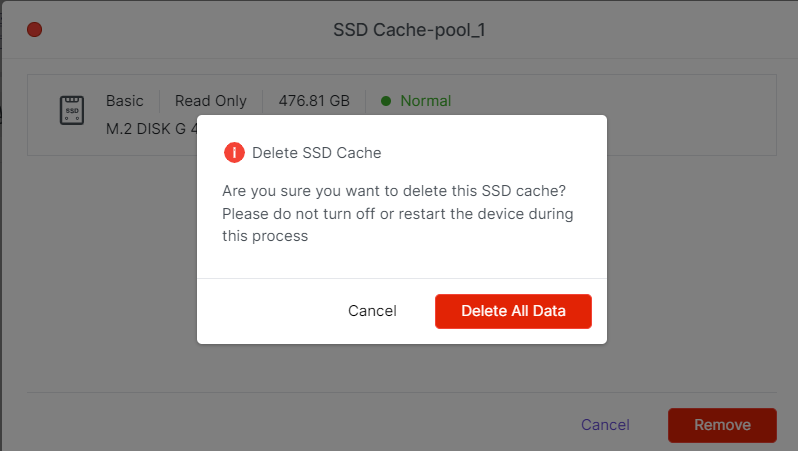
Task: Click the green Normal status text
Action: [x=425, y=101]
